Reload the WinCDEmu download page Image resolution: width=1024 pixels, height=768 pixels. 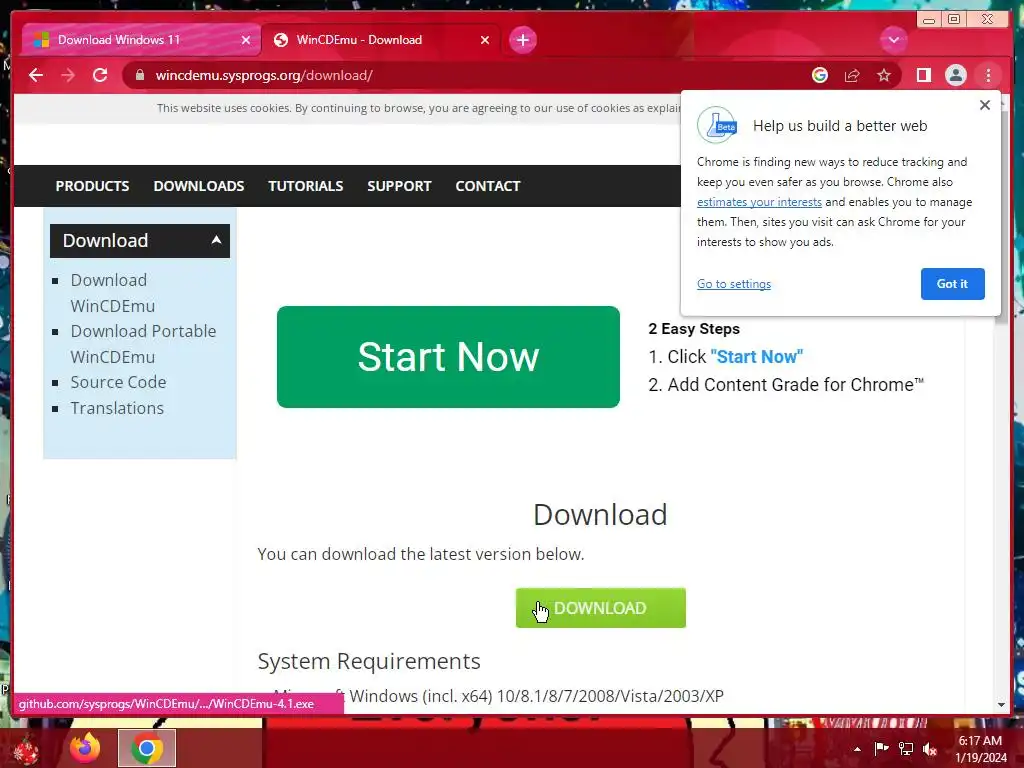click(100, 75)
